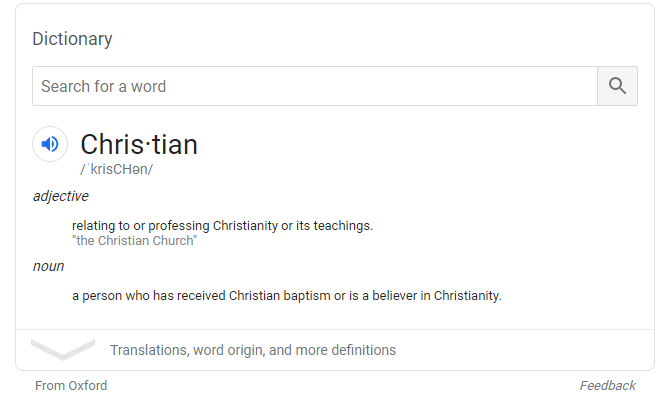Click the "From Oxford" source label
Image resolution: width=663 pixels, height=402 pixels.
[71, 385]
